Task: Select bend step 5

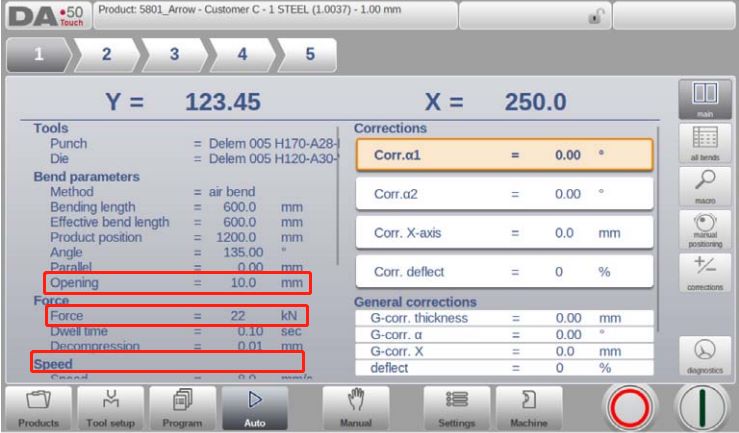Action: (x=310, y=55)
